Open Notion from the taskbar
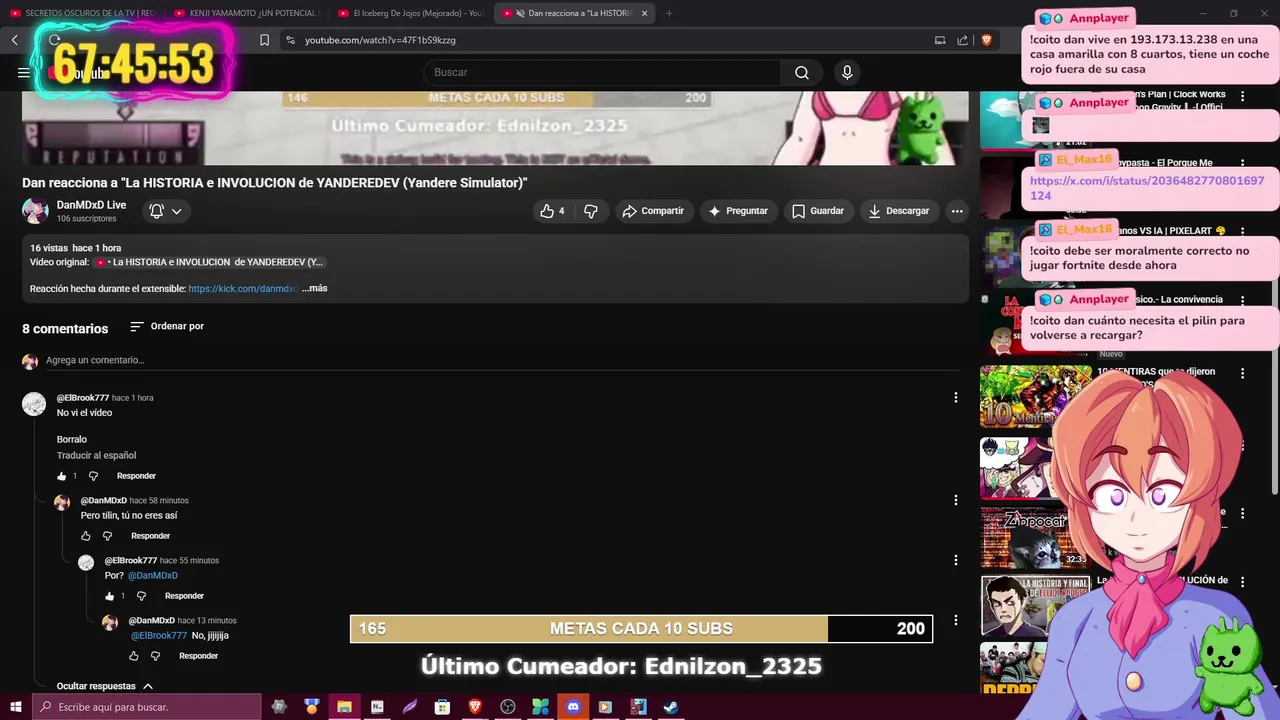 377,707
